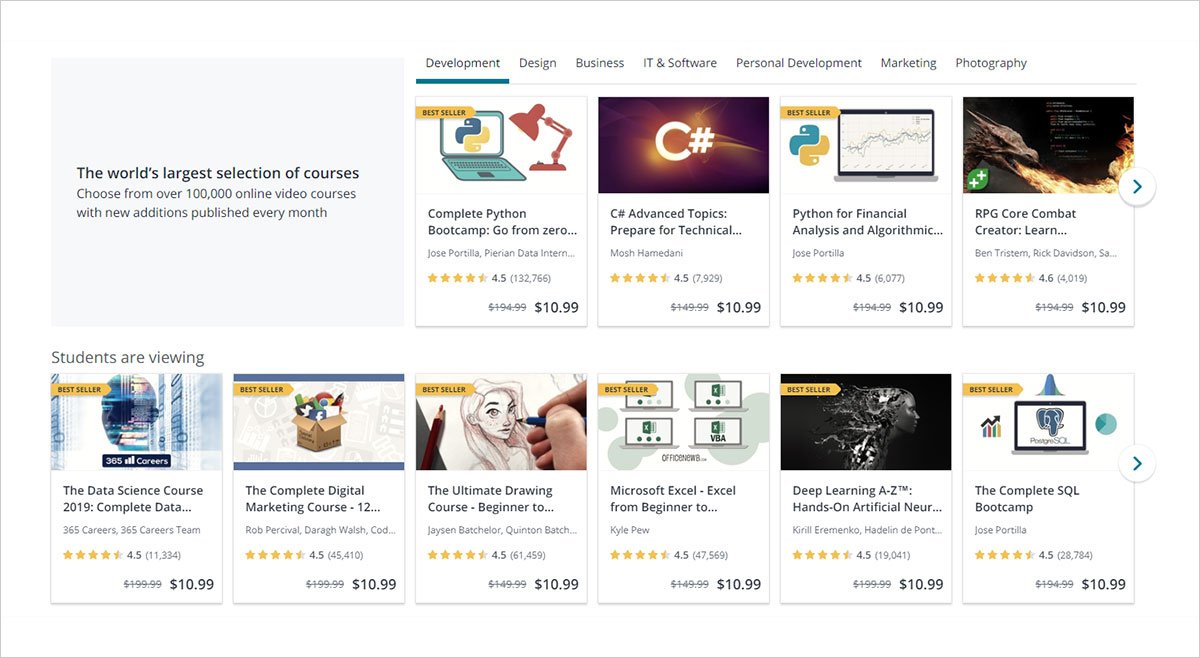
Task: Click instructor name Mosh Hamedani
Action: [648, 253]
